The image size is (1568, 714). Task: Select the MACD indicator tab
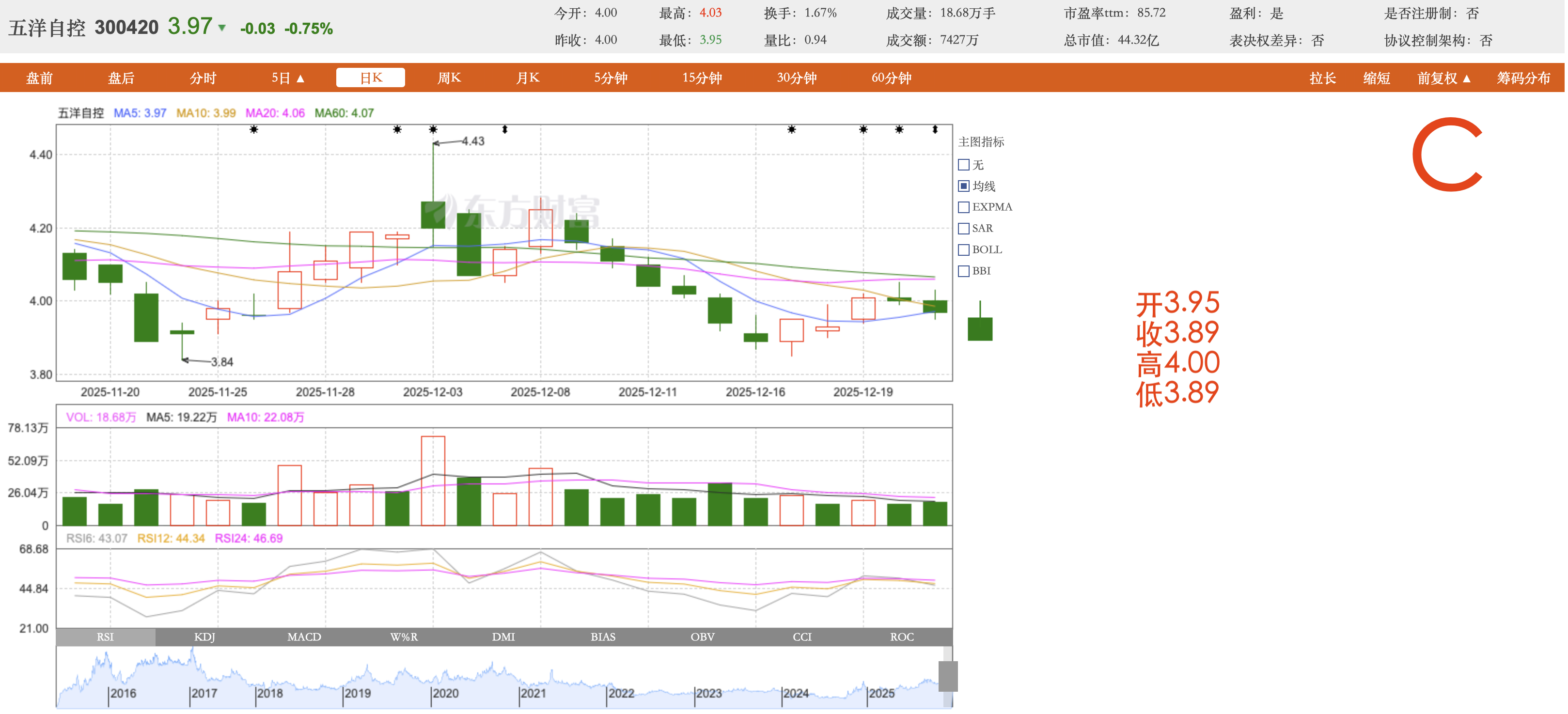pyautogui.click(x=304, y=636)
